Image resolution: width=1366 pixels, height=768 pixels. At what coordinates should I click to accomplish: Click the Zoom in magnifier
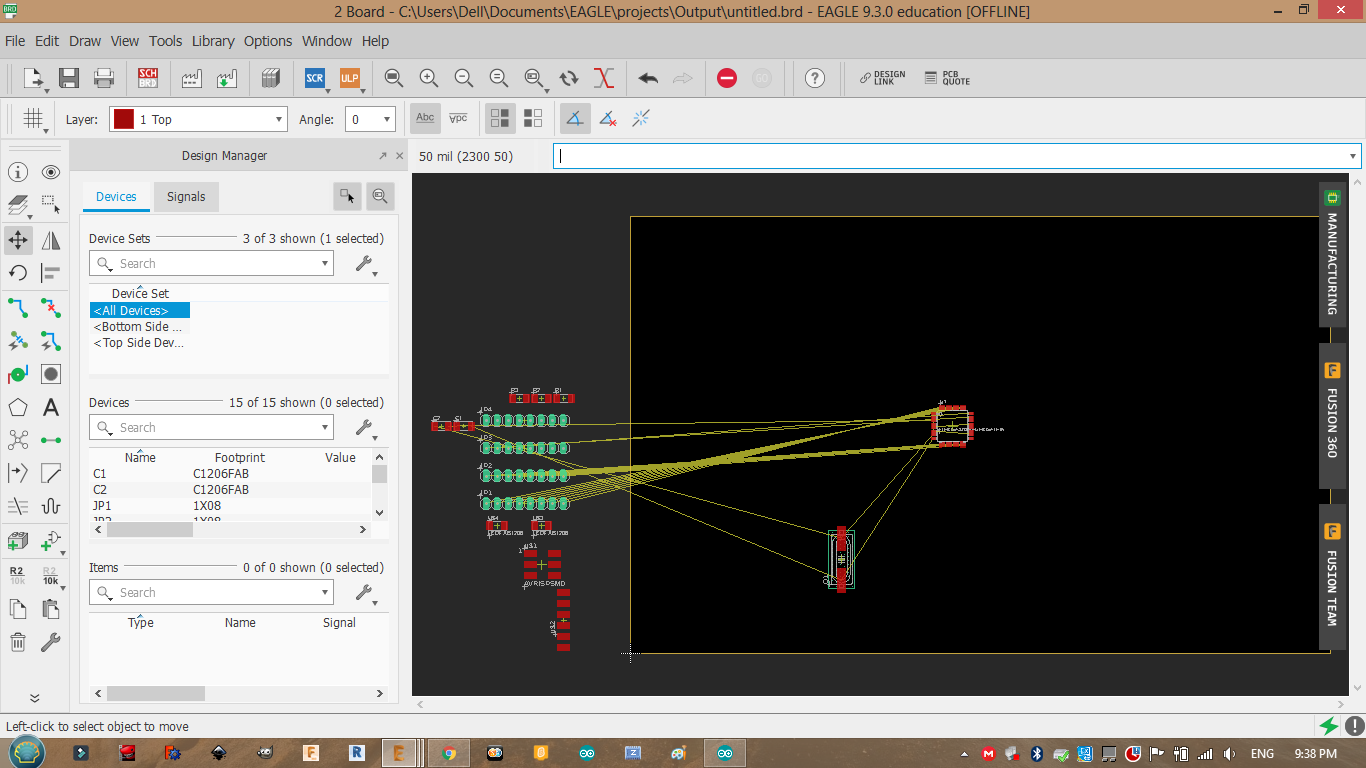(x=429, y=78)
